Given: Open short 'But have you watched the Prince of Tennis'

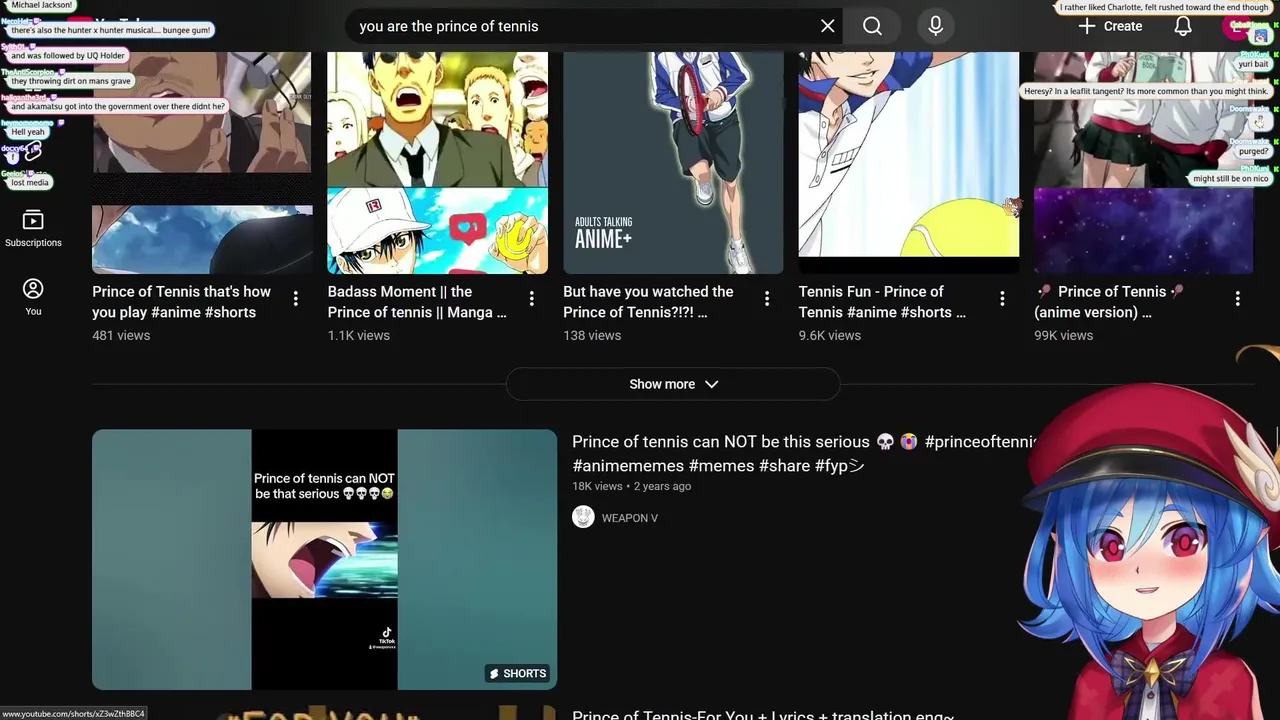Looking at the screenshot, I should coord(650,302).
